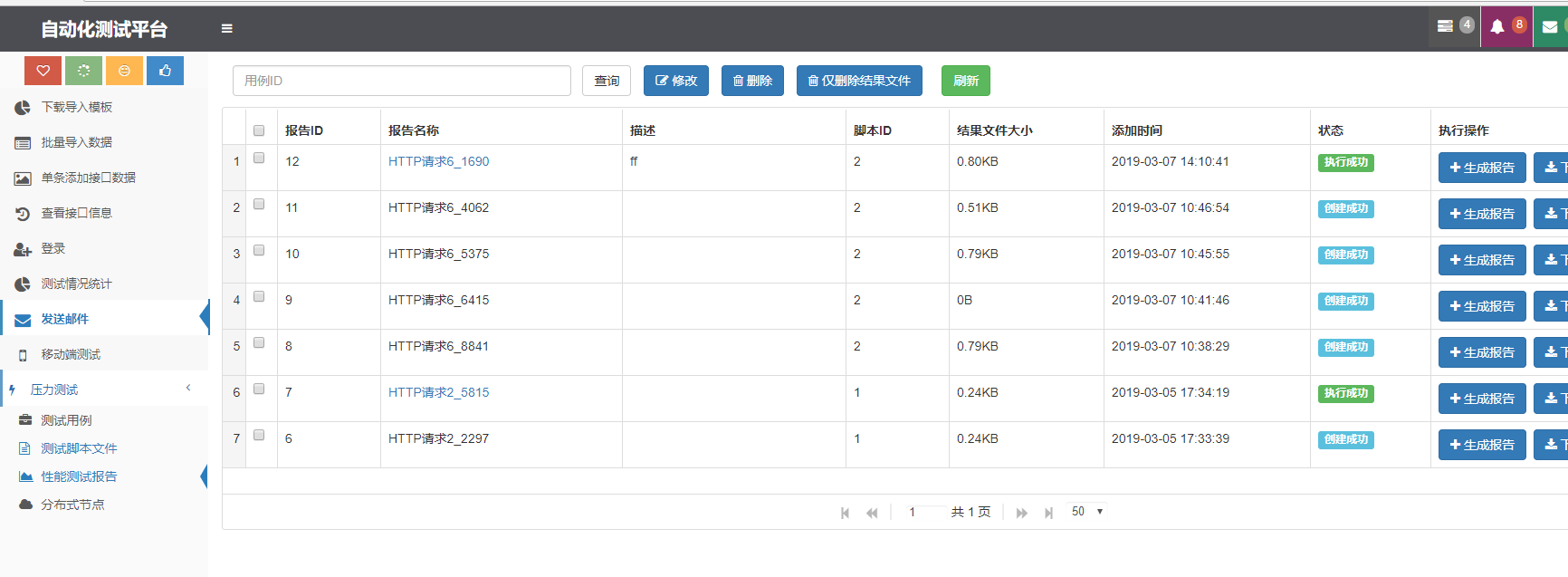Click the task list icon in header
Image resolution: width=1568 pixels, height=577 pixels.
point(1446,27)
